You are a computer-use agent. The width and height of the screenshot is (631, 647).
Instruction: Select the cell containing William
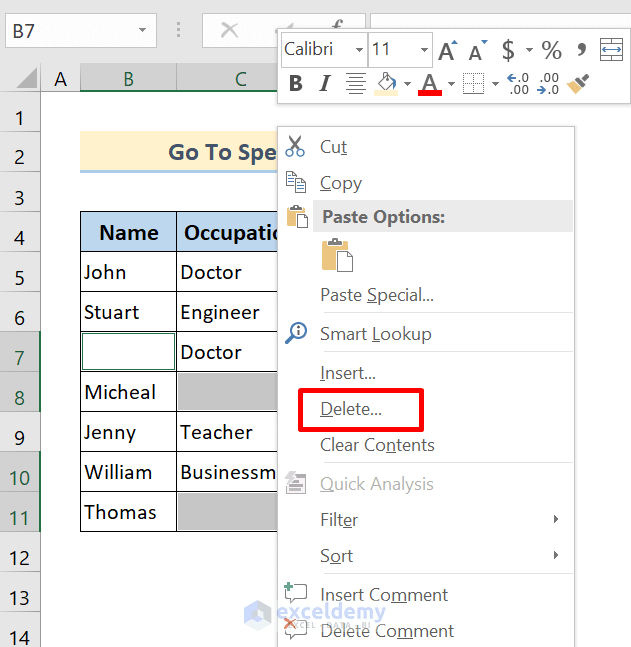point(128,472)
